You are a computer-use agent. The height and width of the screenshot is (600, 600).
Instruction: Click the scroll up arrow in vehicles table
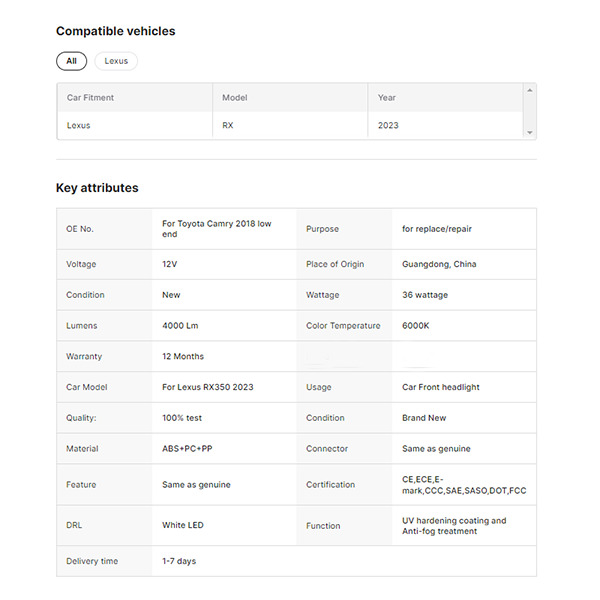click(x=530, y=91)
